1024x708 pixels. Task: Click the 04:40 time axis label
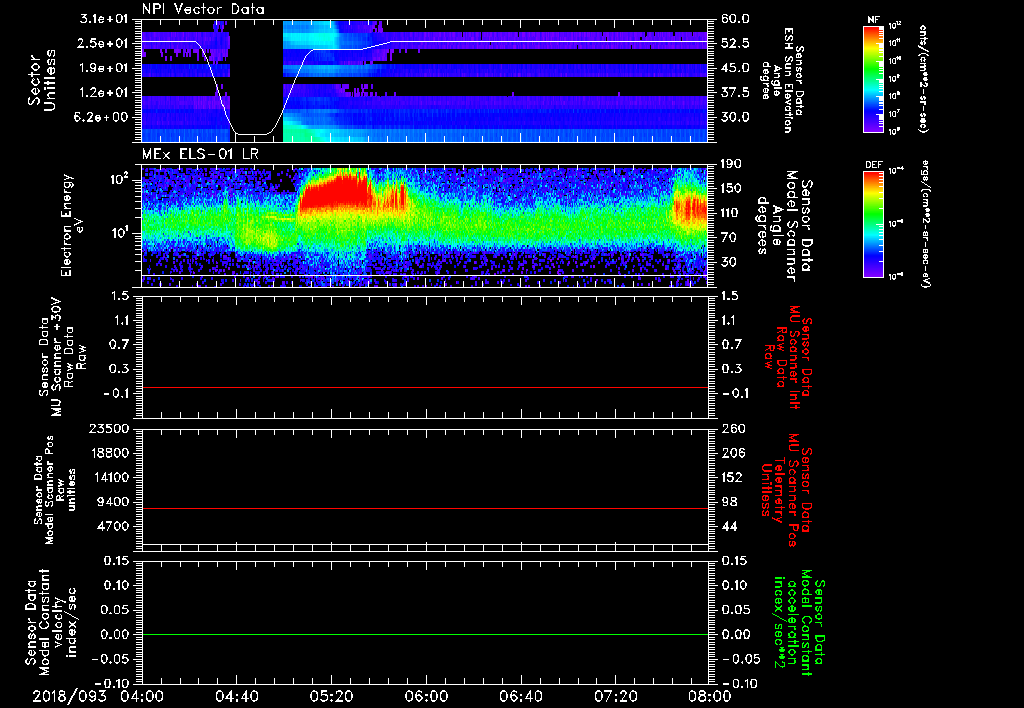[236, 696]
